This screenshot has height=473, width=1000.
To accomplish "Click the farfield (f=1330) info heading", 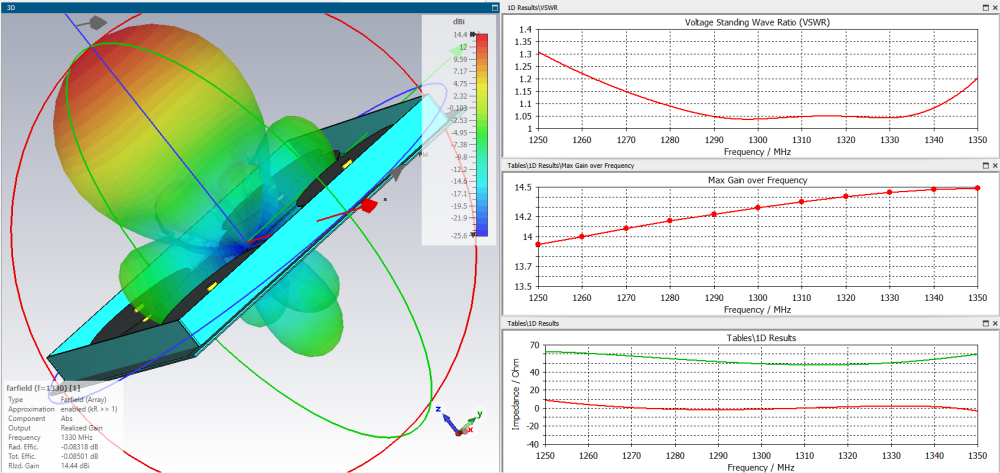I will [43, 387].
